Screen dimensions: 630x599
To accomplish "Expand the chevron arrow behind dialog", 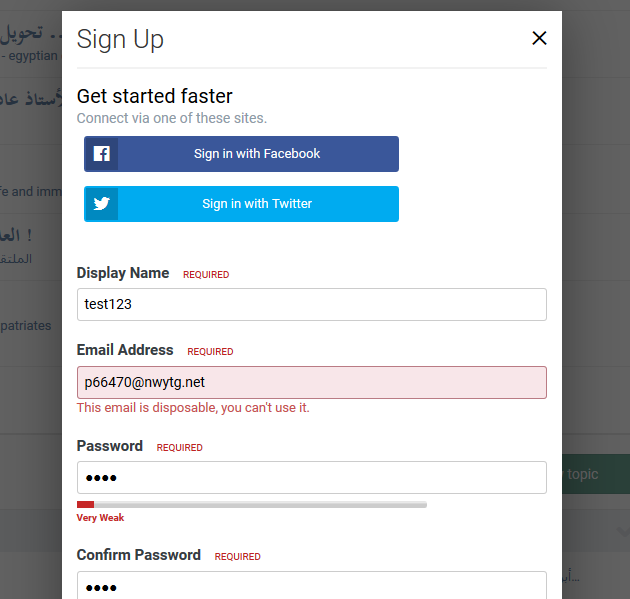I will 622,532.
